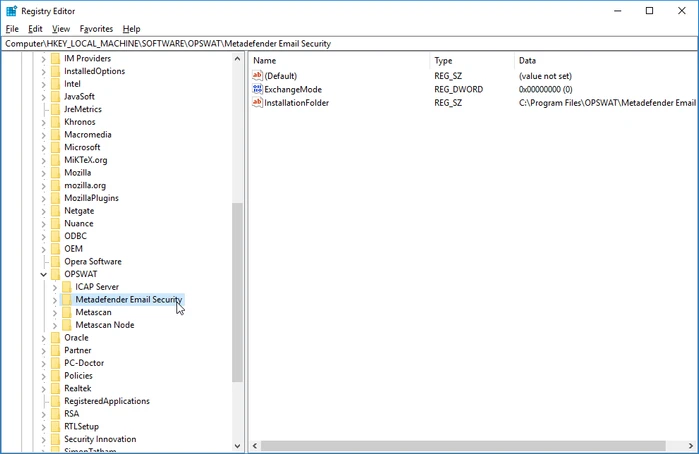Viewport: 699px width, 454px height.
Task: Select the RSA key
Action: tap(71, 414)
